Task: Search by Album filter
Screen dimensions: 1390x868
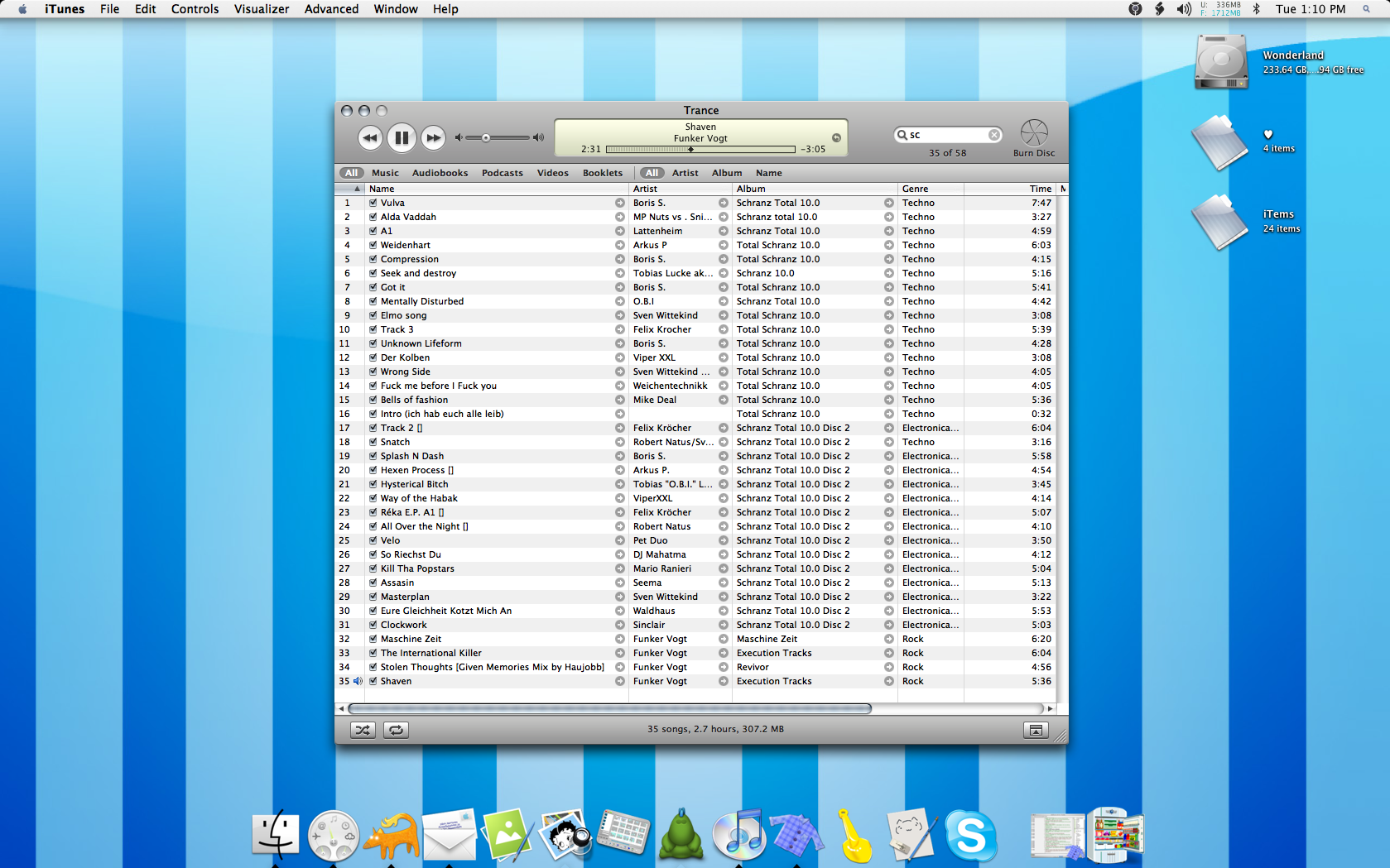Action: click(727, 173)
